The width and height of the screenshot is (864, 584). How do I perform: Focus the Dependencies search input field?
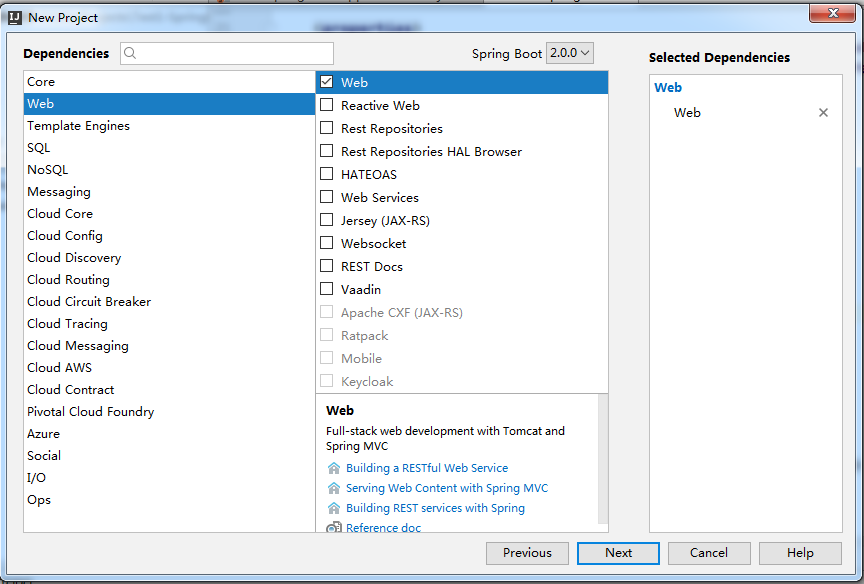[x=227, y=53]
